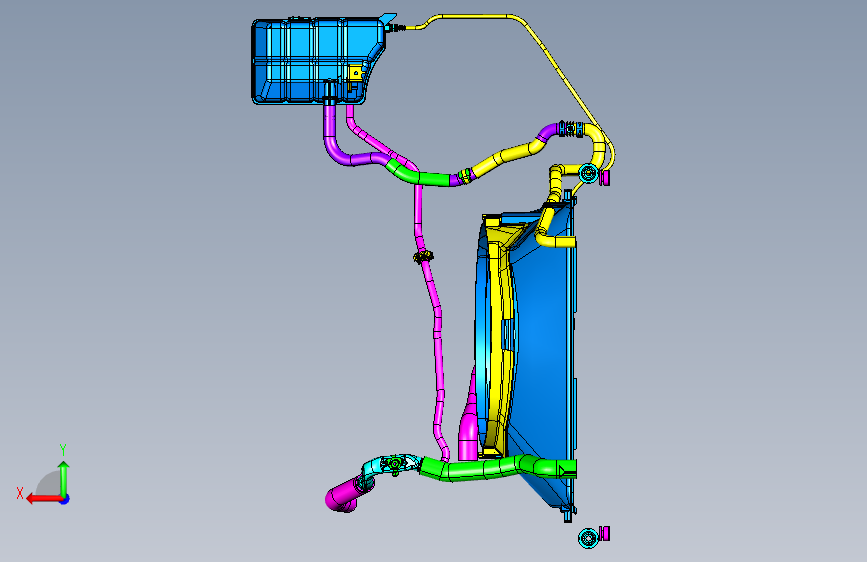Click the green "Y" axis label
Image resolution: width=867 pixels, height=562 pixels.
(x=63, y=450)
